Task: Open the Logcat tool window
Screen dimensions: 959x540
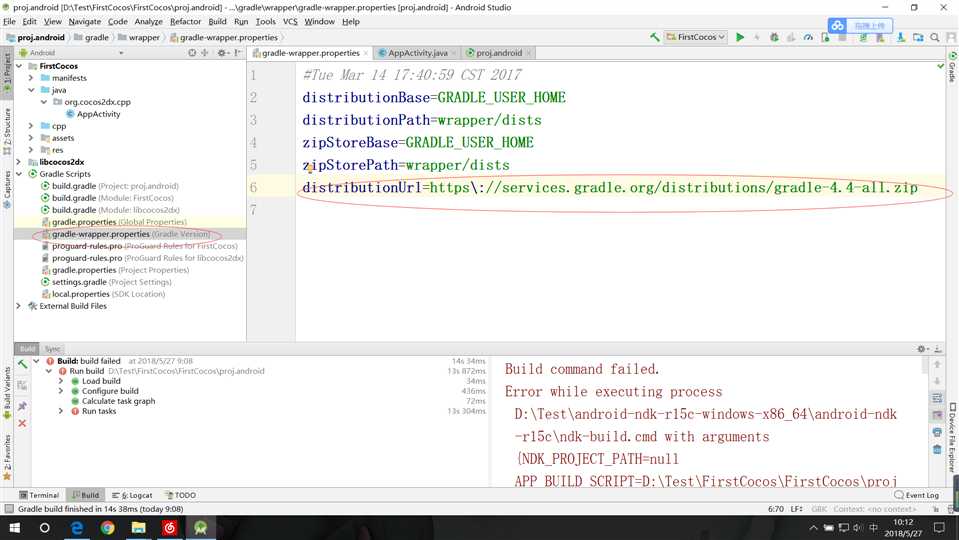Action: point(132,495)
